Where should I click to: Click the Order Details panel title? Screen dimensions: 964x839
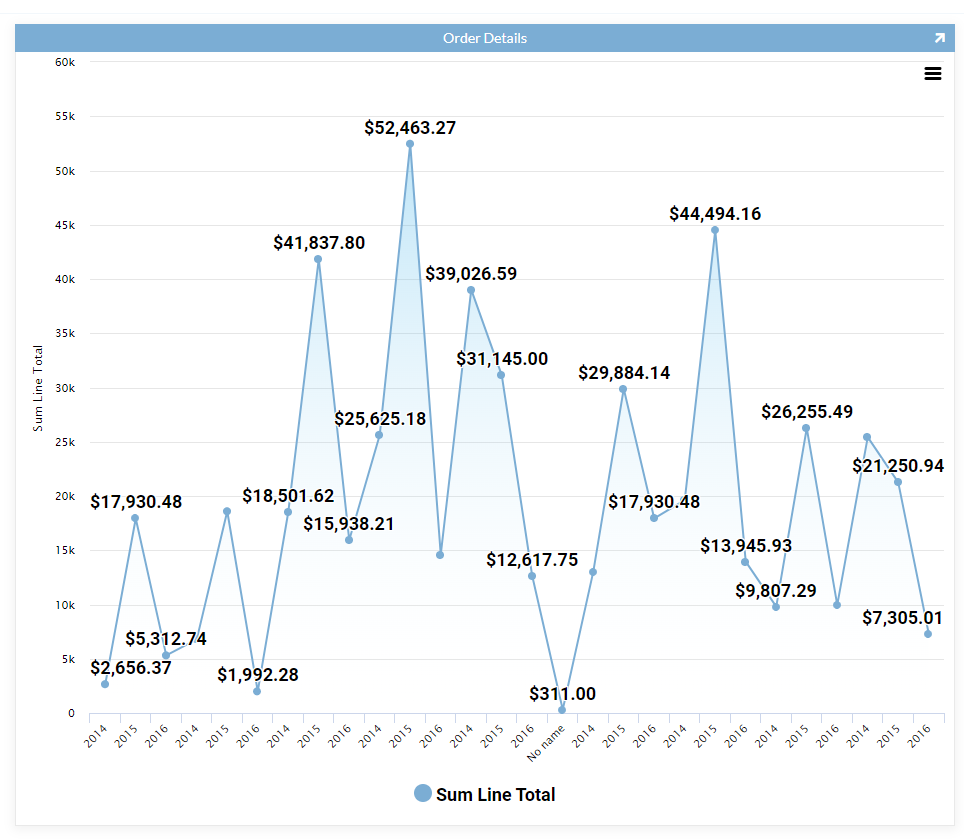tap(484, 38)
